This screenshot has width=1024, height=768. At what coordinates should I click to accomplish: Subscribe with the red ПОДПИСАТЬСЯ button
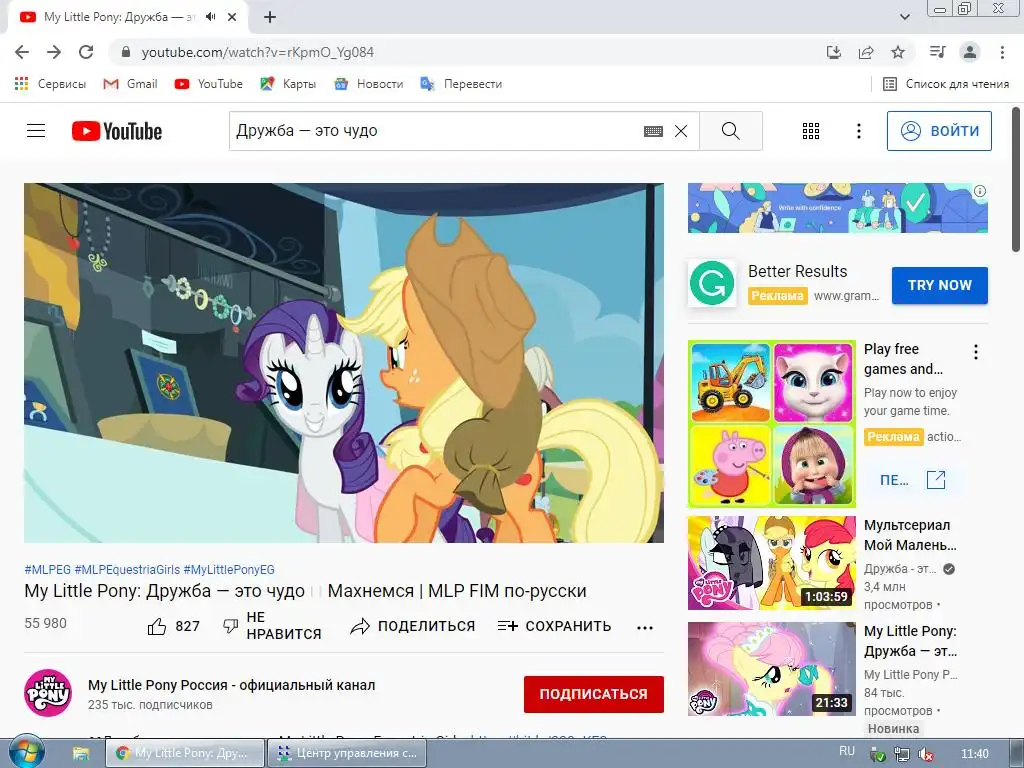pos(594,694)
